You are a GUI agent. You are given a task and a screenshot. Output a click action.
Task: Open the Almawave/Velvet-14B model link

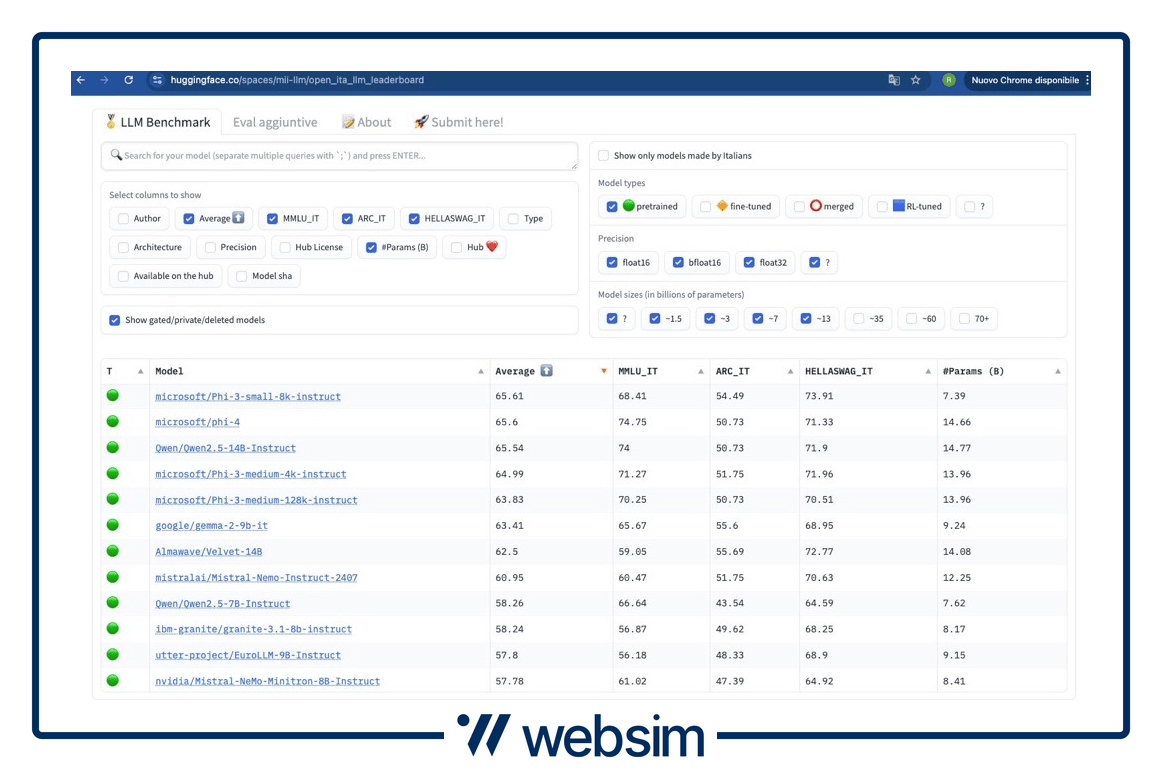click(208, 552)
